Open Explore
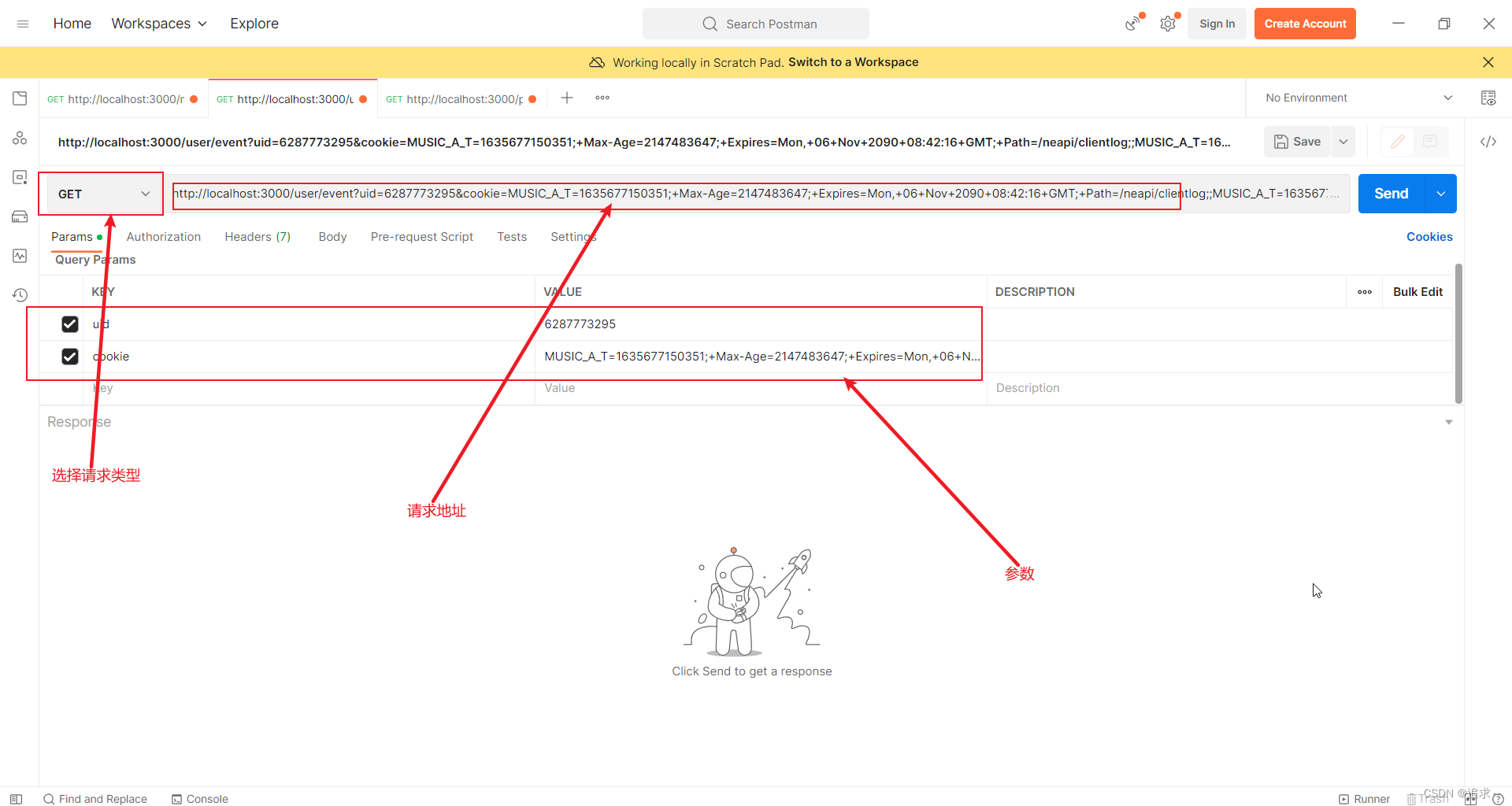Viewport: 1512px width, 806px height. (x=254, y=24)
